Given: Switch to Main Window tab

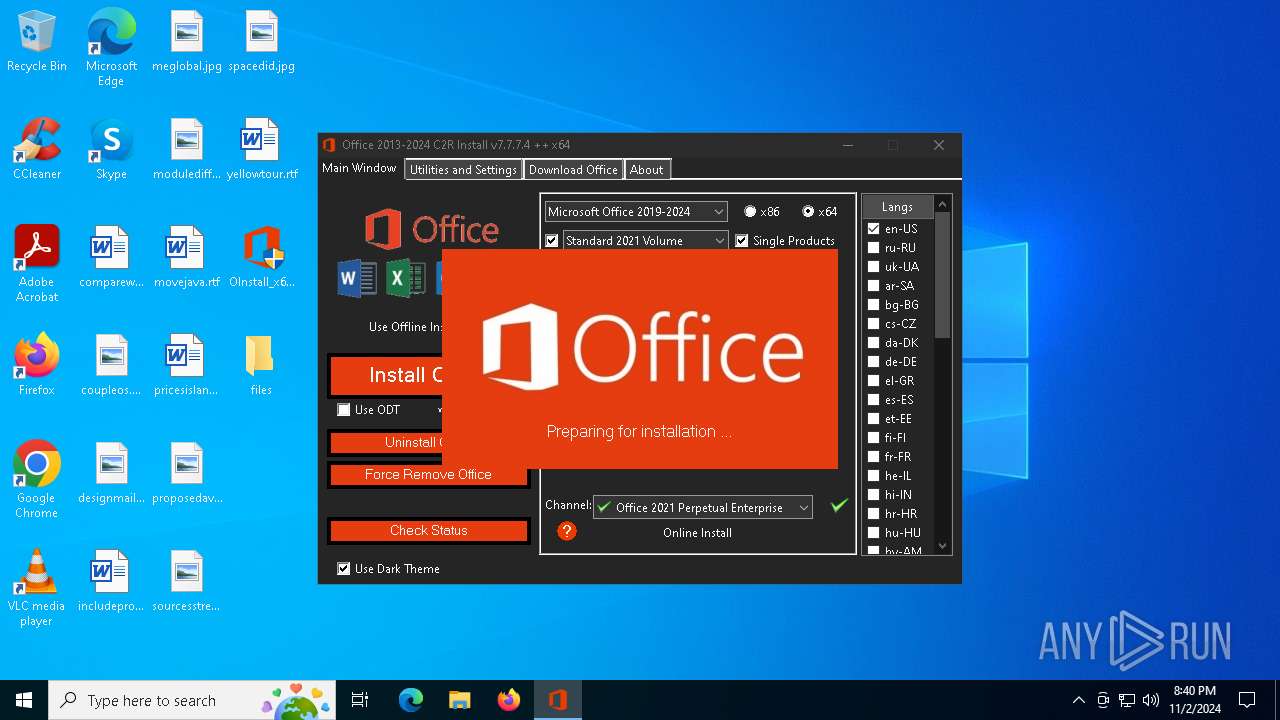Looking at the screenshot, I should (360, 168).
